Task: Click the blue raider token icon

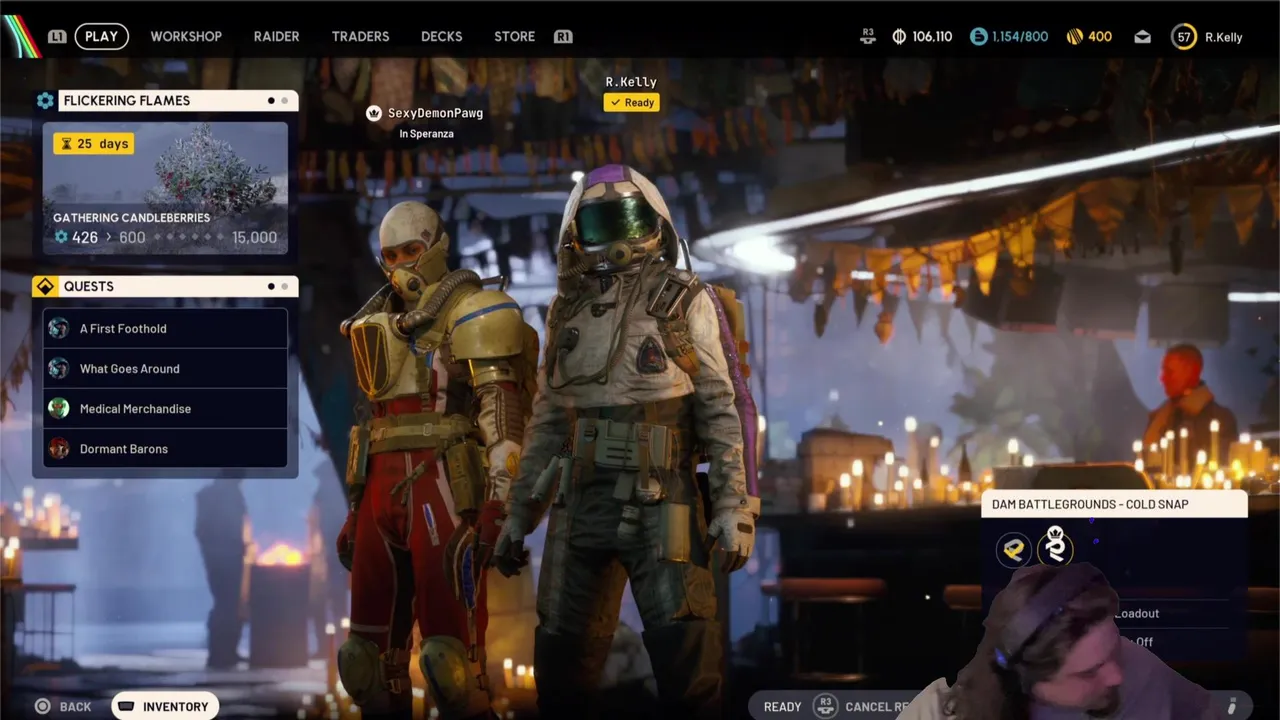Action: coord(979,36)
